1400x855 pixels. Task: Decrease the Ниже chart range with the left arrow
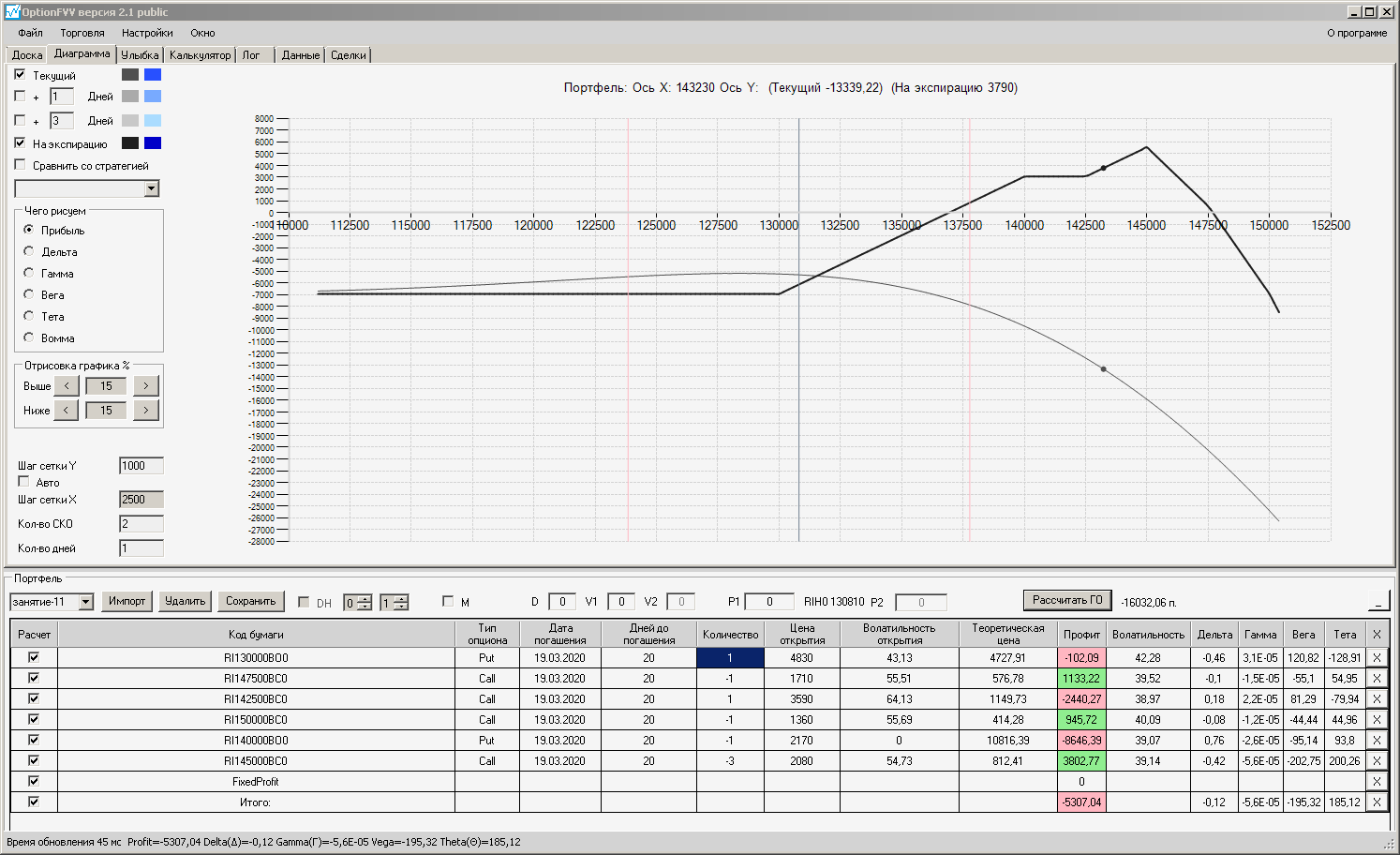[x=66, y=410]
